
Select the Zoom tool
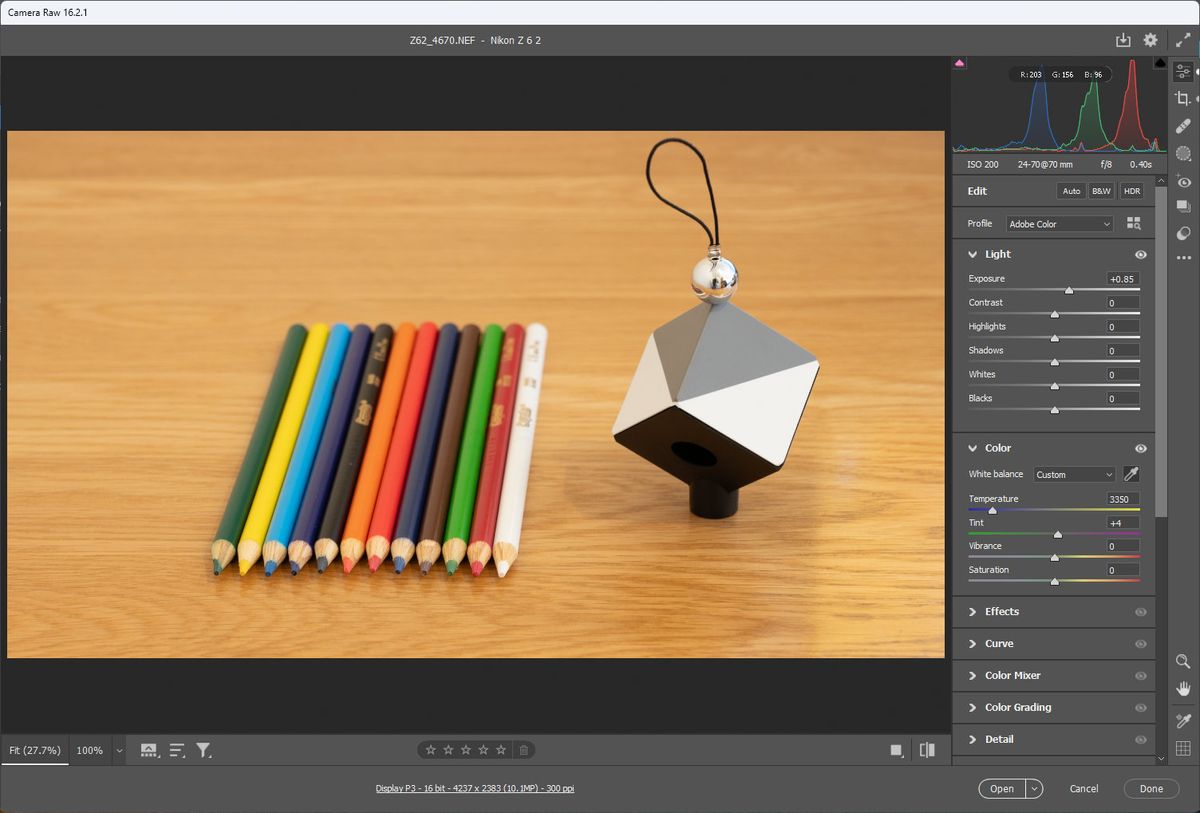1185,661
